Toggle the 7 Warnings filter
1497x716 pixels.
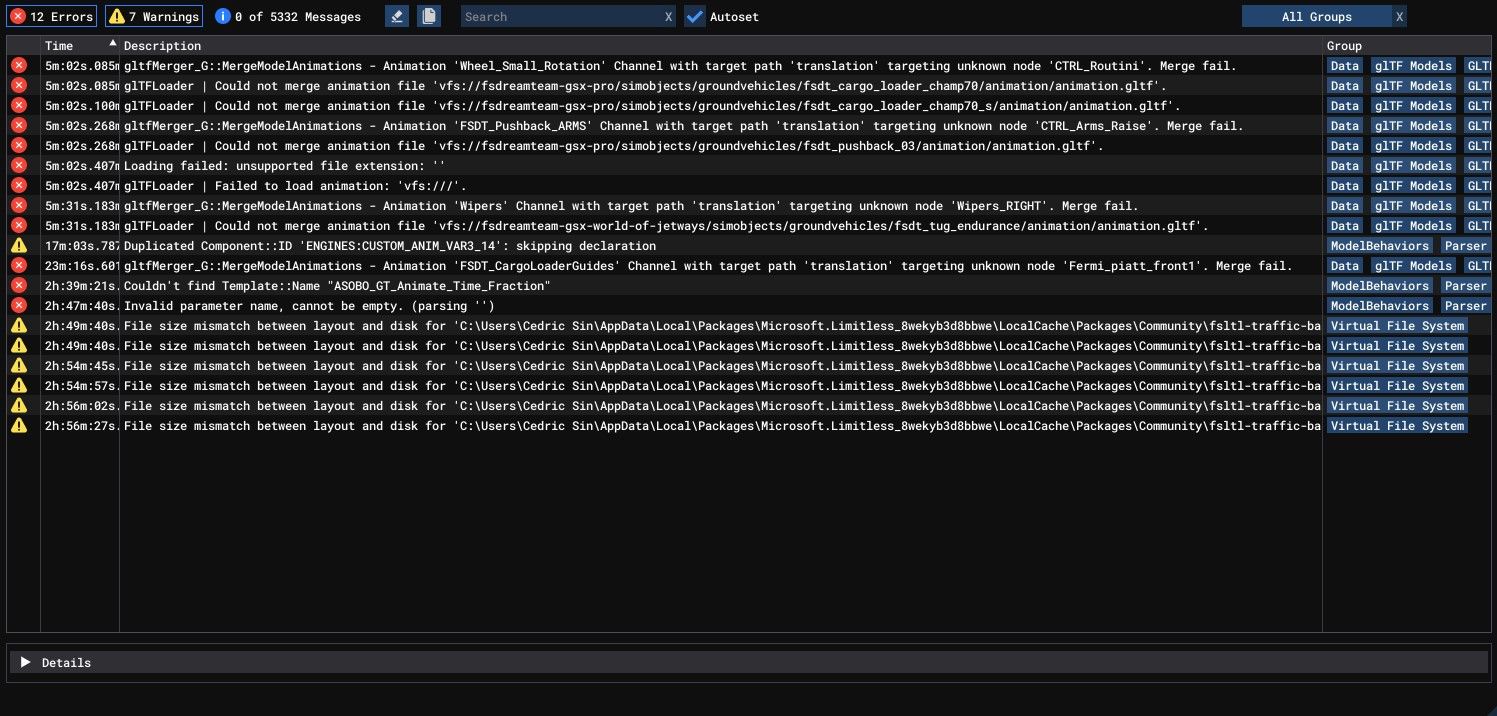click(x=154, y=16)
